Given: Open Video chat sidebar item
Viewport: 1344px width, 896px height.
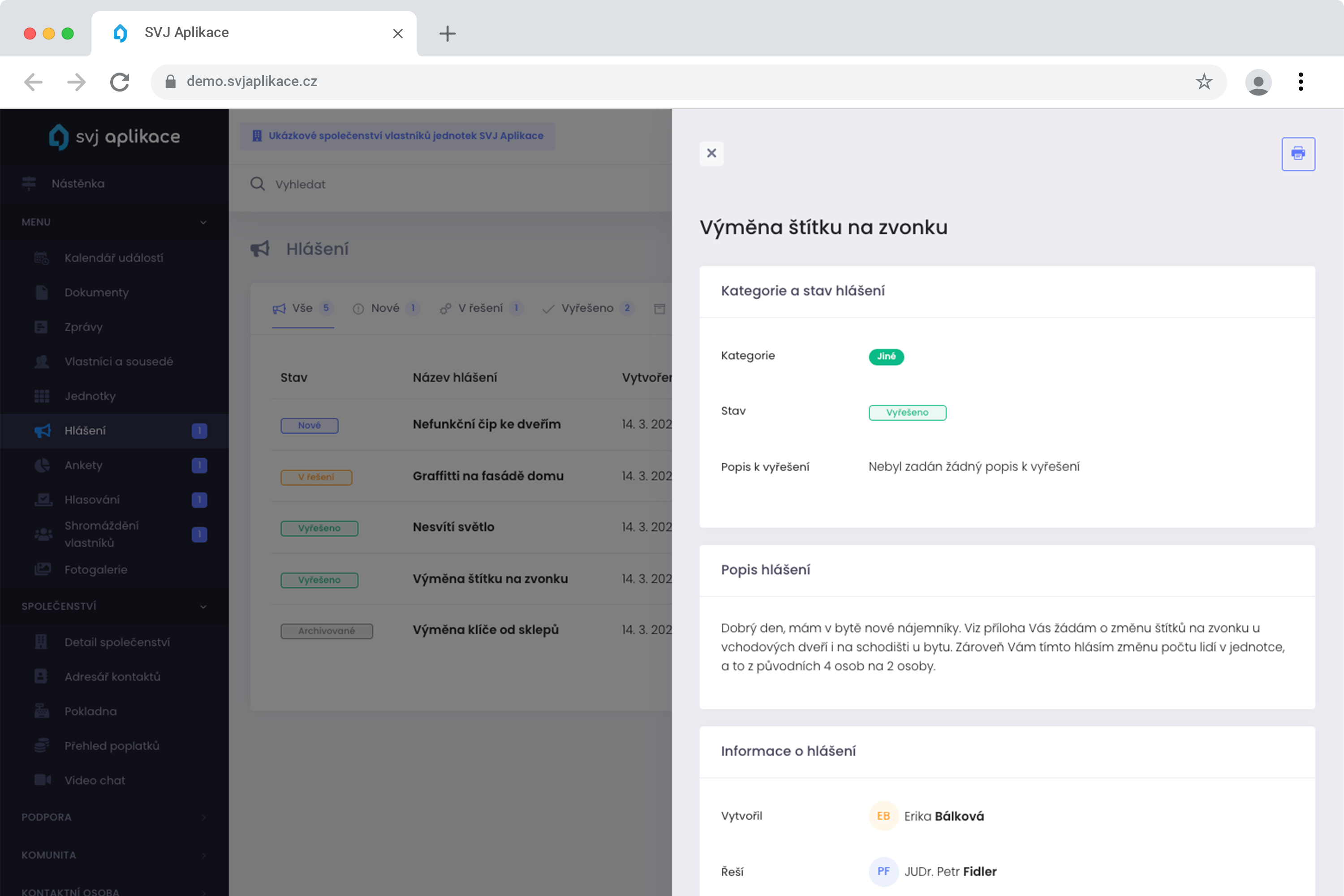Looking at the screenshot, I should pyautogui.click(x=94, y=780).
